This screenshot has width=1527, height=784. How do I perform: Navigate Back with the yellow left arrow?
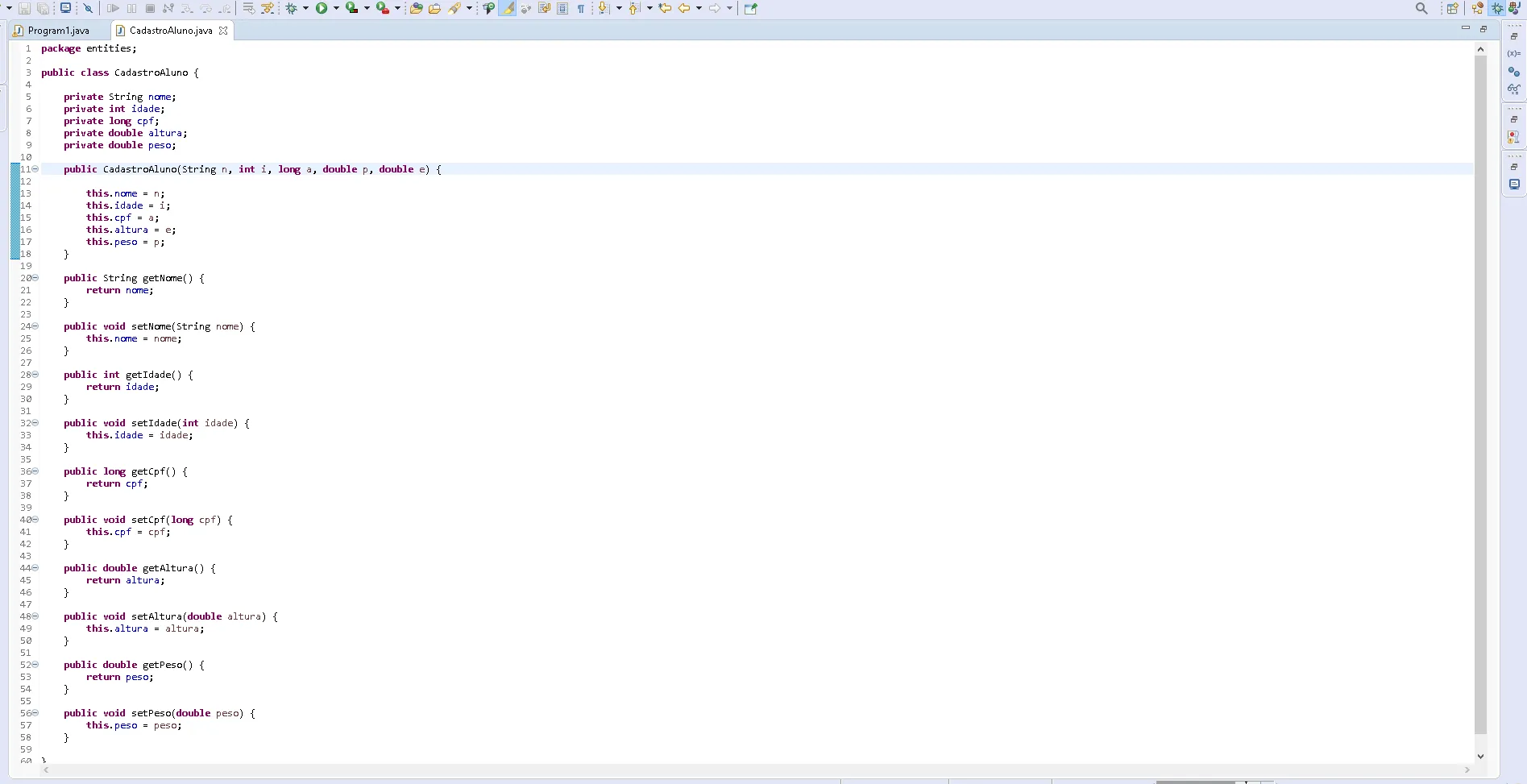click(x=684, y=9)
